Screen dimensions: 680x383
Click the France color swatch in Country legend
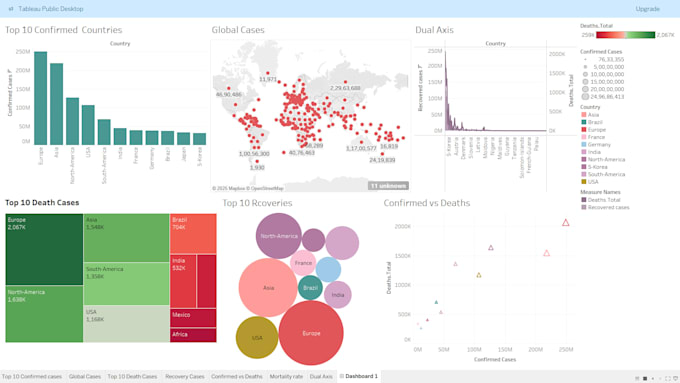[x=584, y=137]
